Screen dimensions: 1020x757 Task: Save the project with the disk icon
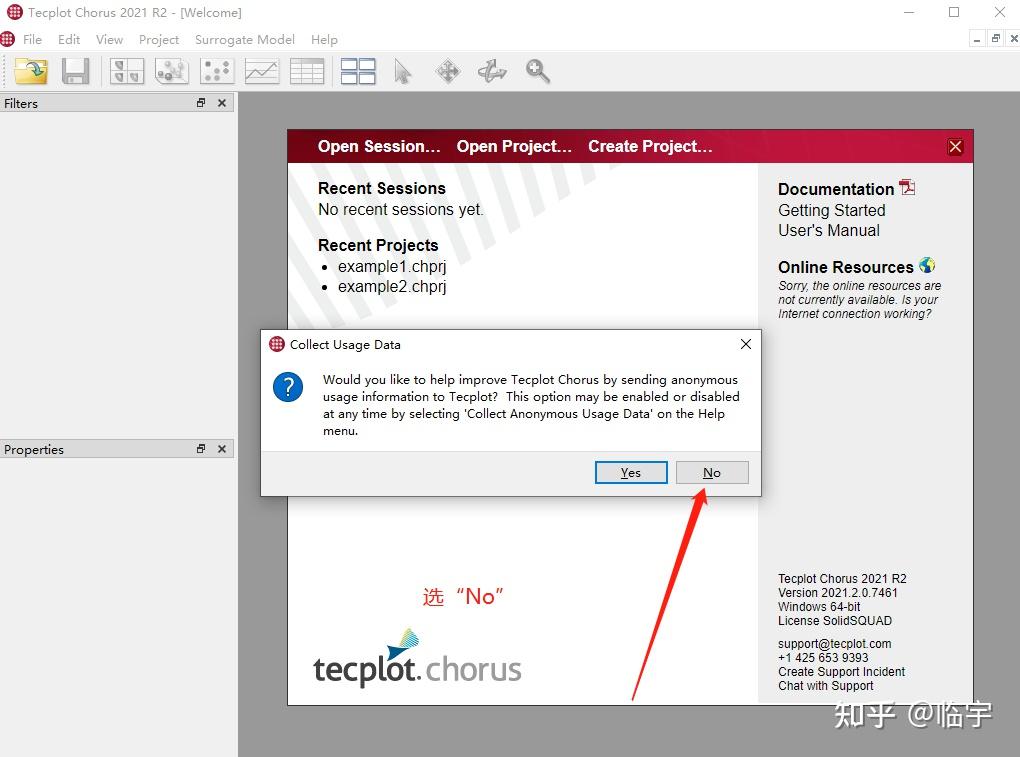coord(76,71)
